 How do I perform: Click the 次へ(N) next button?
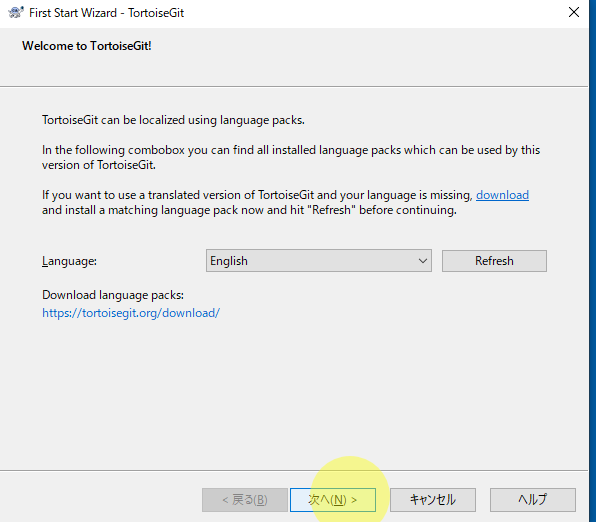pos(333,500)
